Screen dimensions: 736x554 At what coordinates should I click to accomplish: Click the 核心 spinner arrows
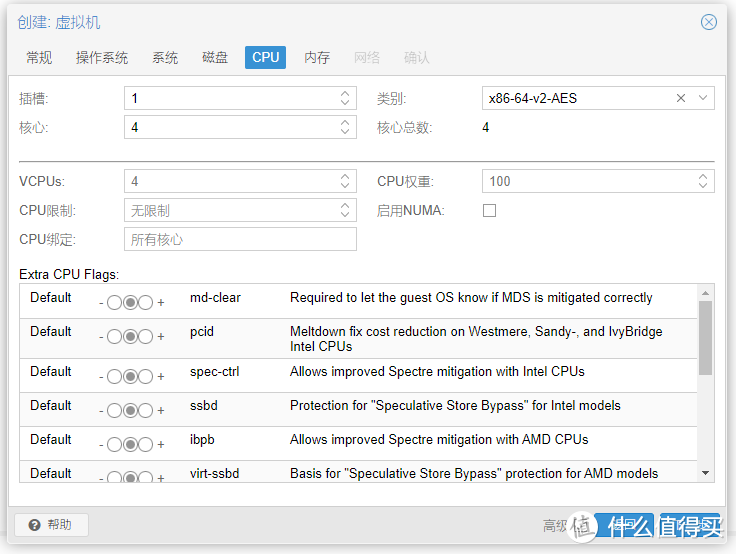pyautogui.click(x=346, y=127)
